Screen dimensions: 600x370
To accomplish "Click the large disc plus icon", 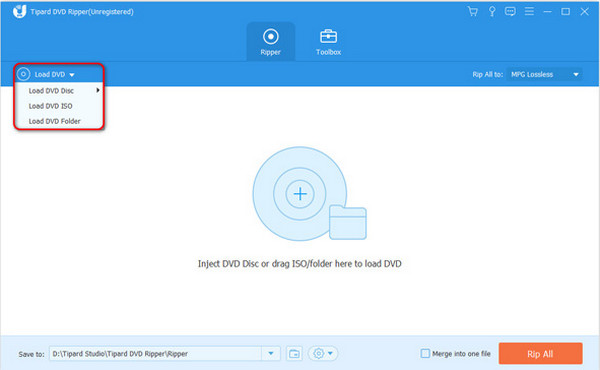I will (x=300, y=194).
